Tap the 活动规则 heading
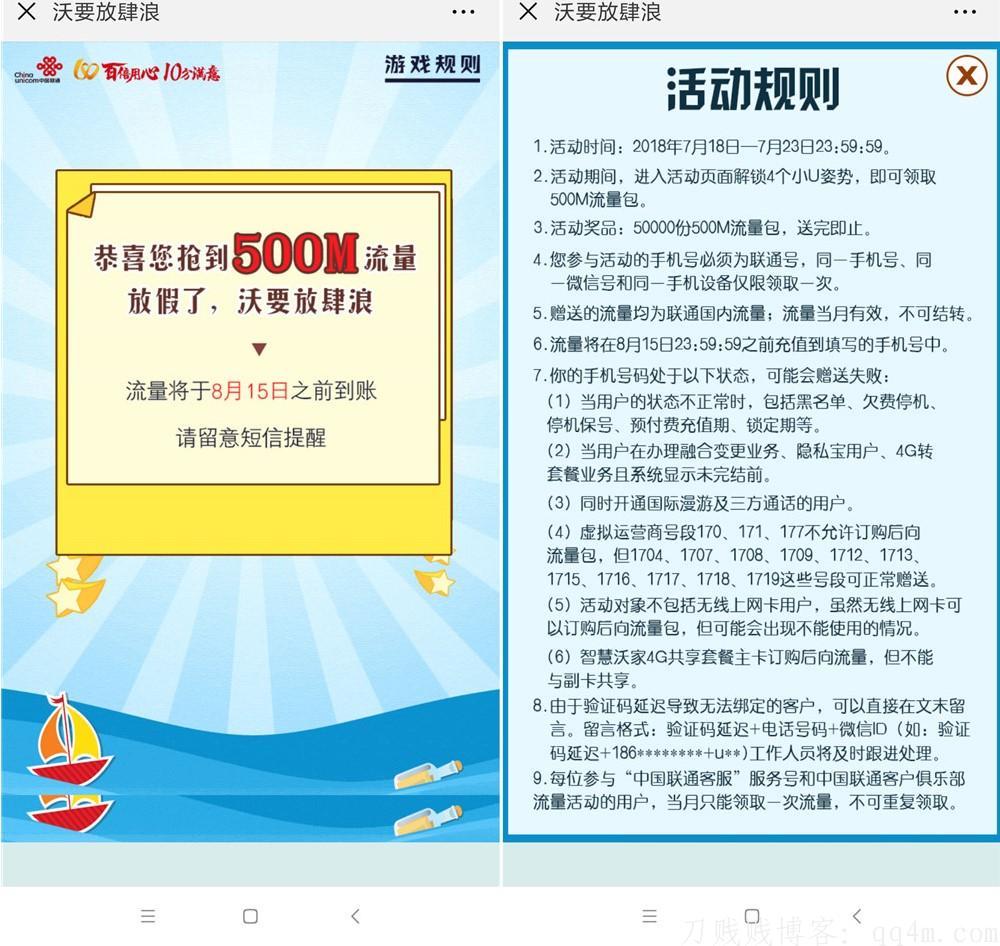 click(x=753, y=90)
